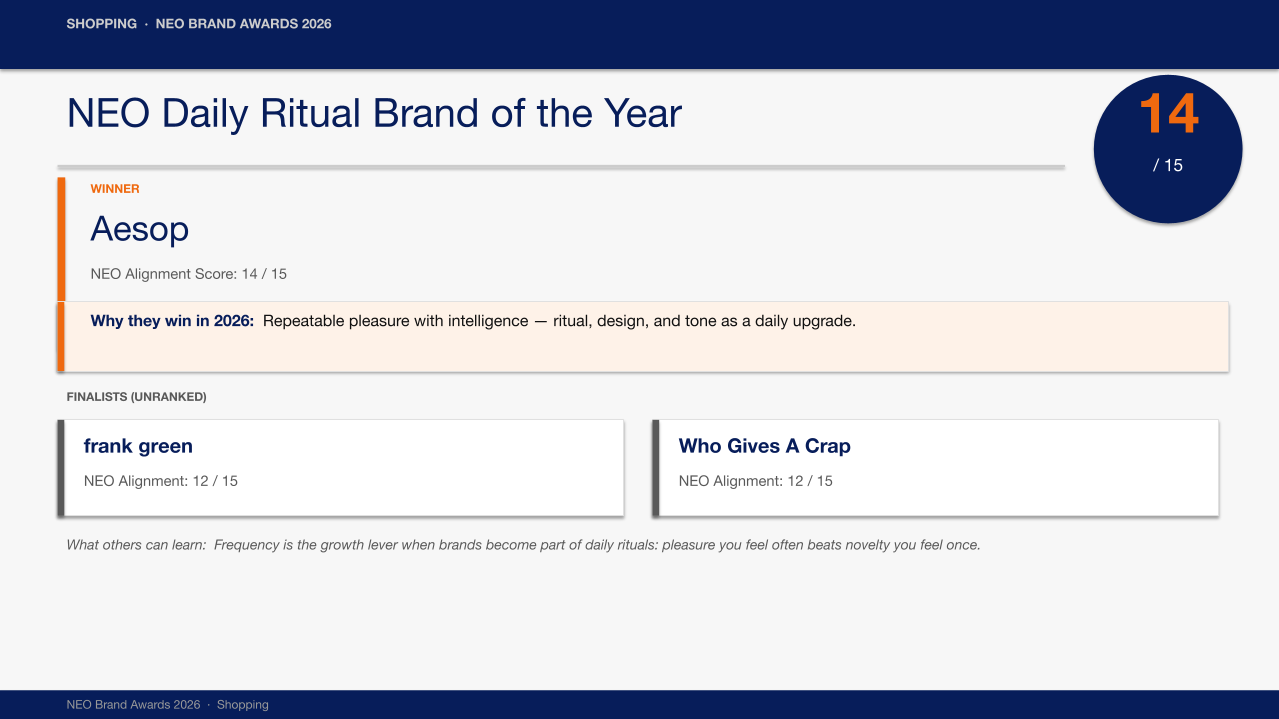This screenshot has width=1279, height=719.
Task: Click NEO BRAND AWARDS 2026 header text
Action: [x=244, y=24]
